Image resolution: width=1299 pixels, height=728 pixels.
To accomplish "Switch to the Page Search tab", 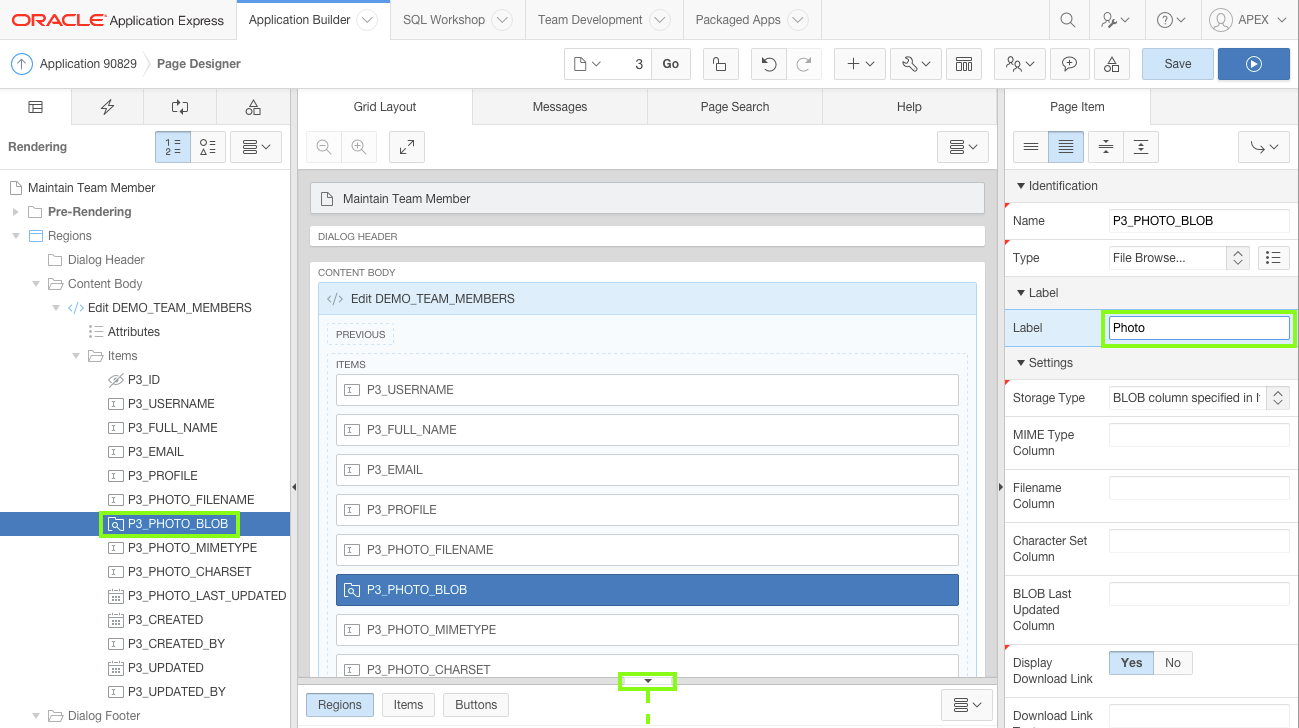I will 735,107.
